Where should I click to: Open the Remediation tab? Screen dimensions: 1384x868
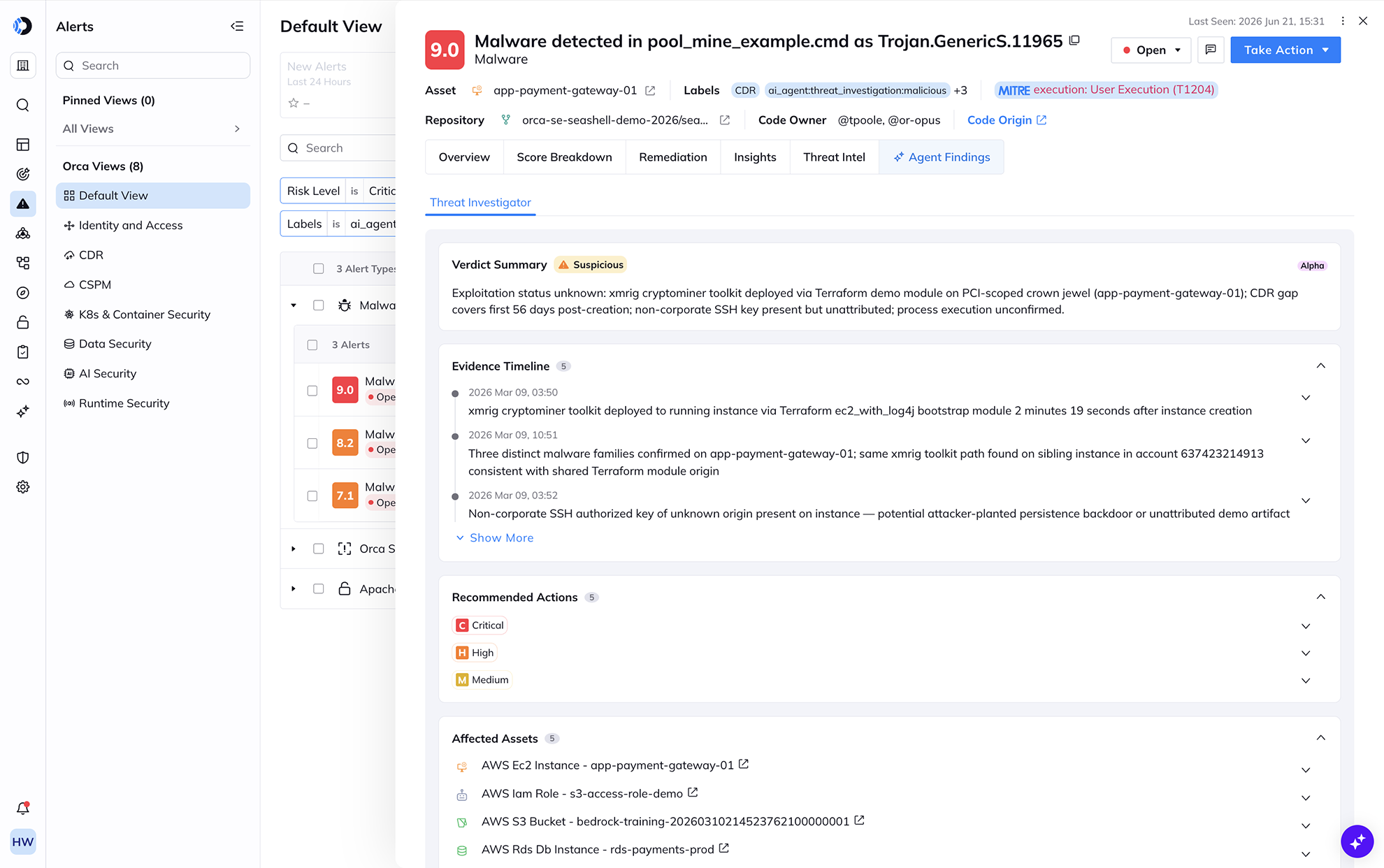672,157
